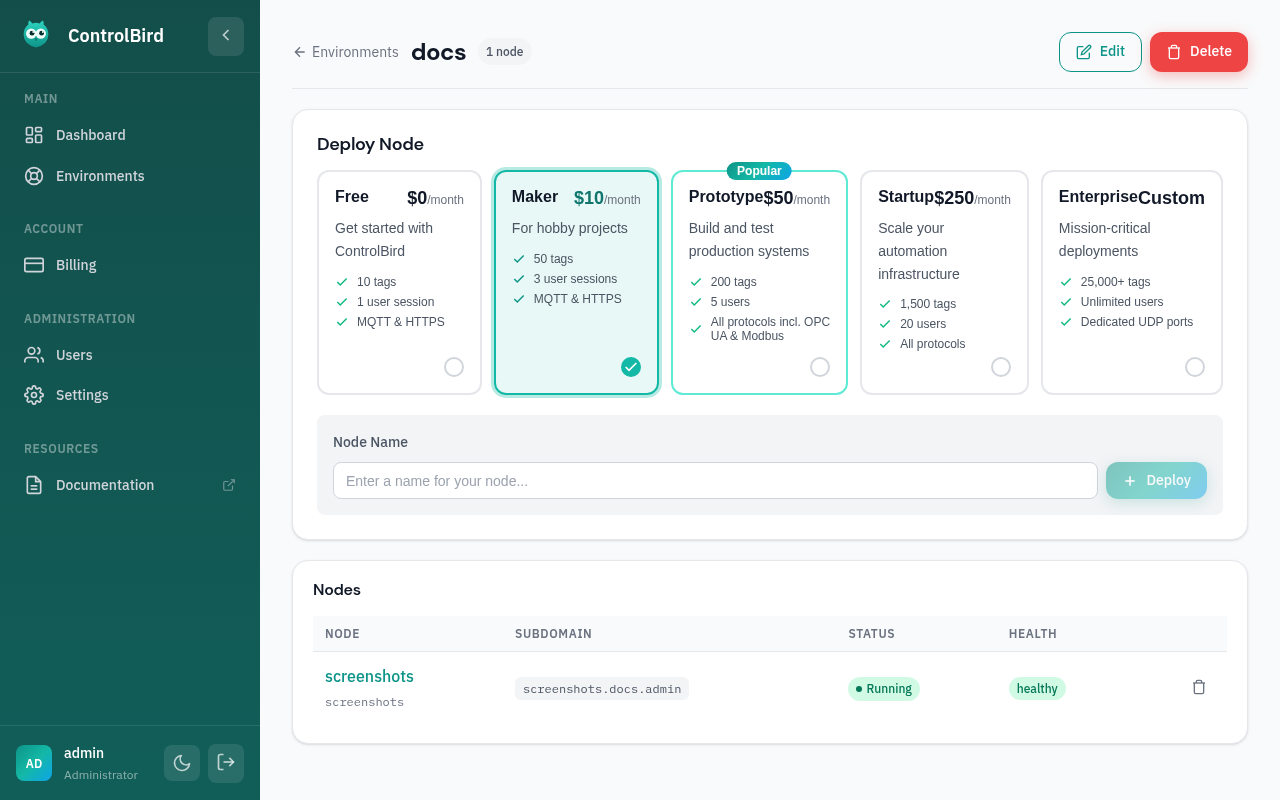Click the '25,000+ tags' feature text
Image resolution: width=1280 pixels, height=800 pixels.
pyautogui.click(x=1116, y=282)
